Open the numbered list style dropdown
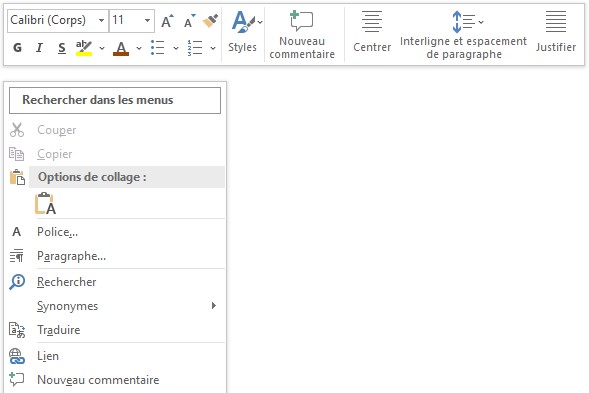 click(213, 48)
